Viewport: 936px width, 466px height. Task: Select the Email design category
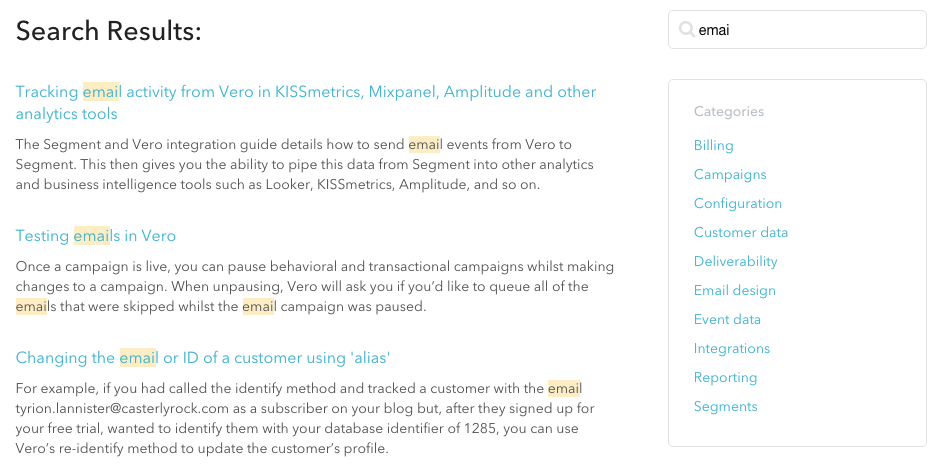point(734,290)
